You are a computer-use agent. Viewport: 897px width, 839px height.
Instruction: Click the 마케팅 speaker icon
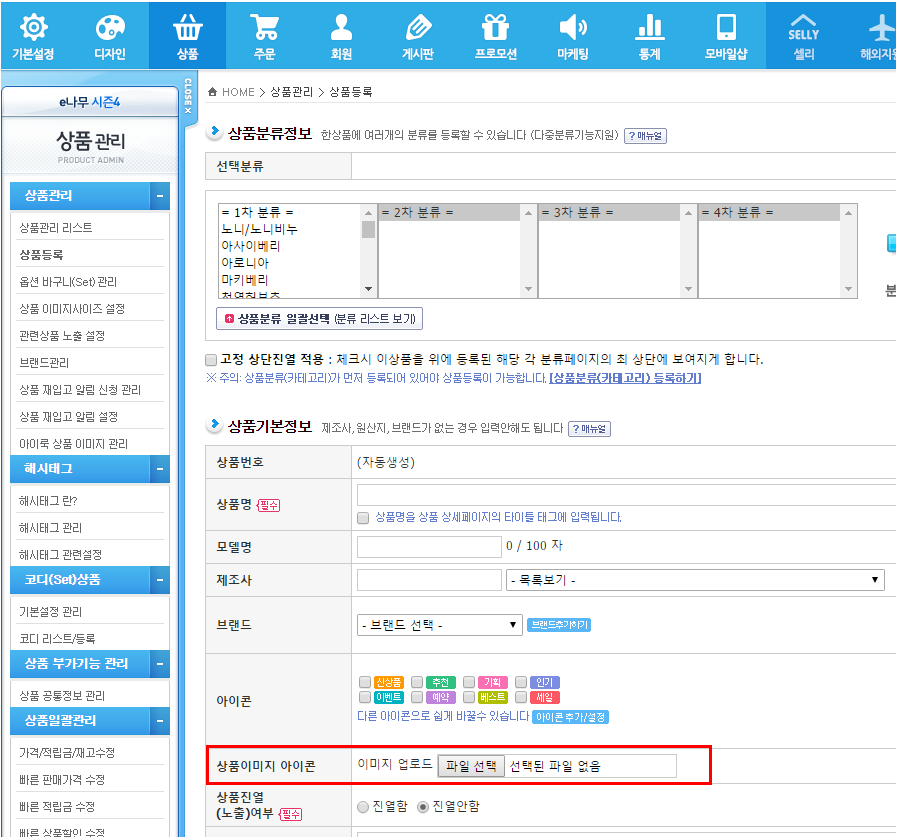coord(572,28)
